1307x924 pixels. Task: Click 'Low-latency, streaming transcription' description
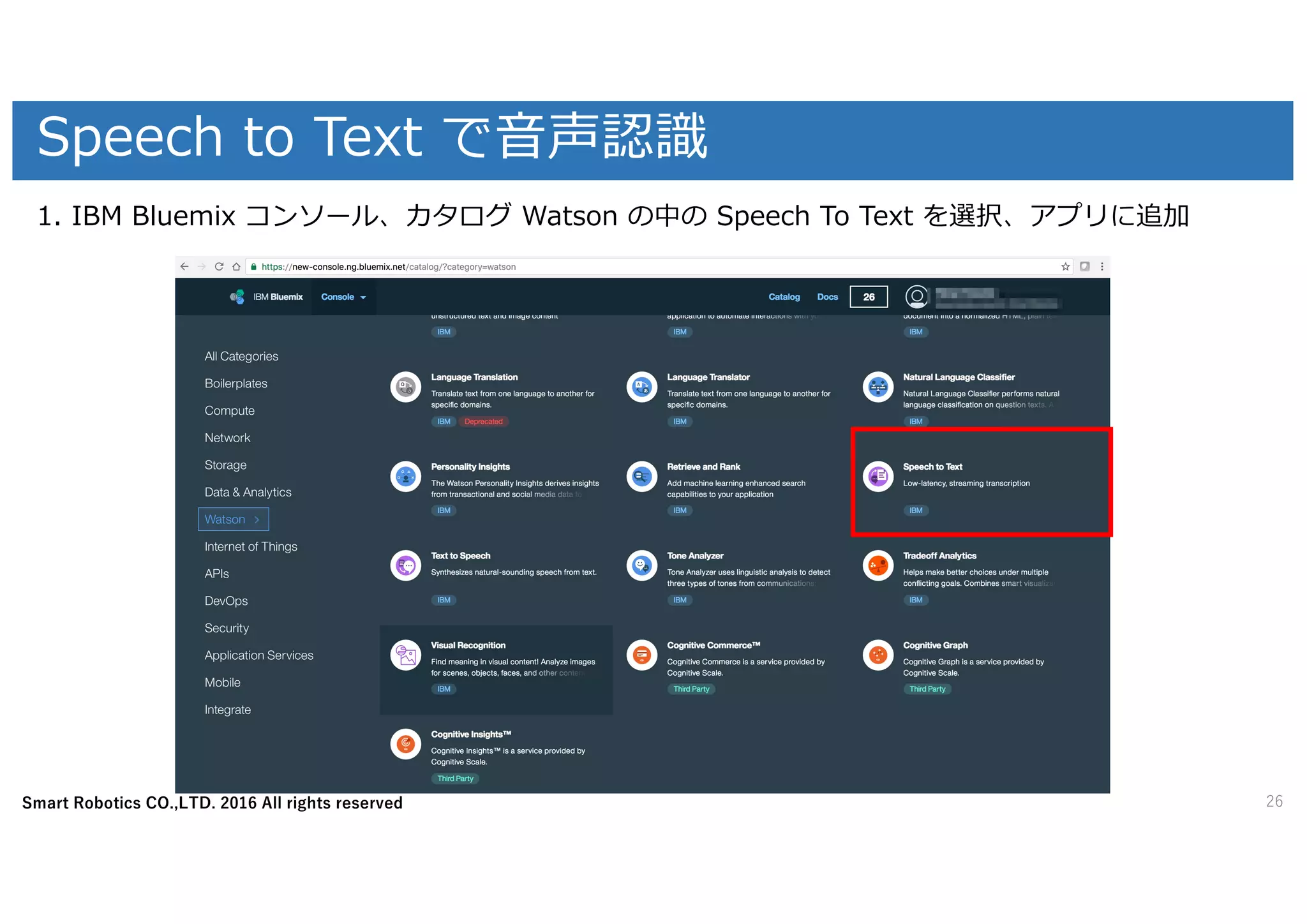pos(966,483)
